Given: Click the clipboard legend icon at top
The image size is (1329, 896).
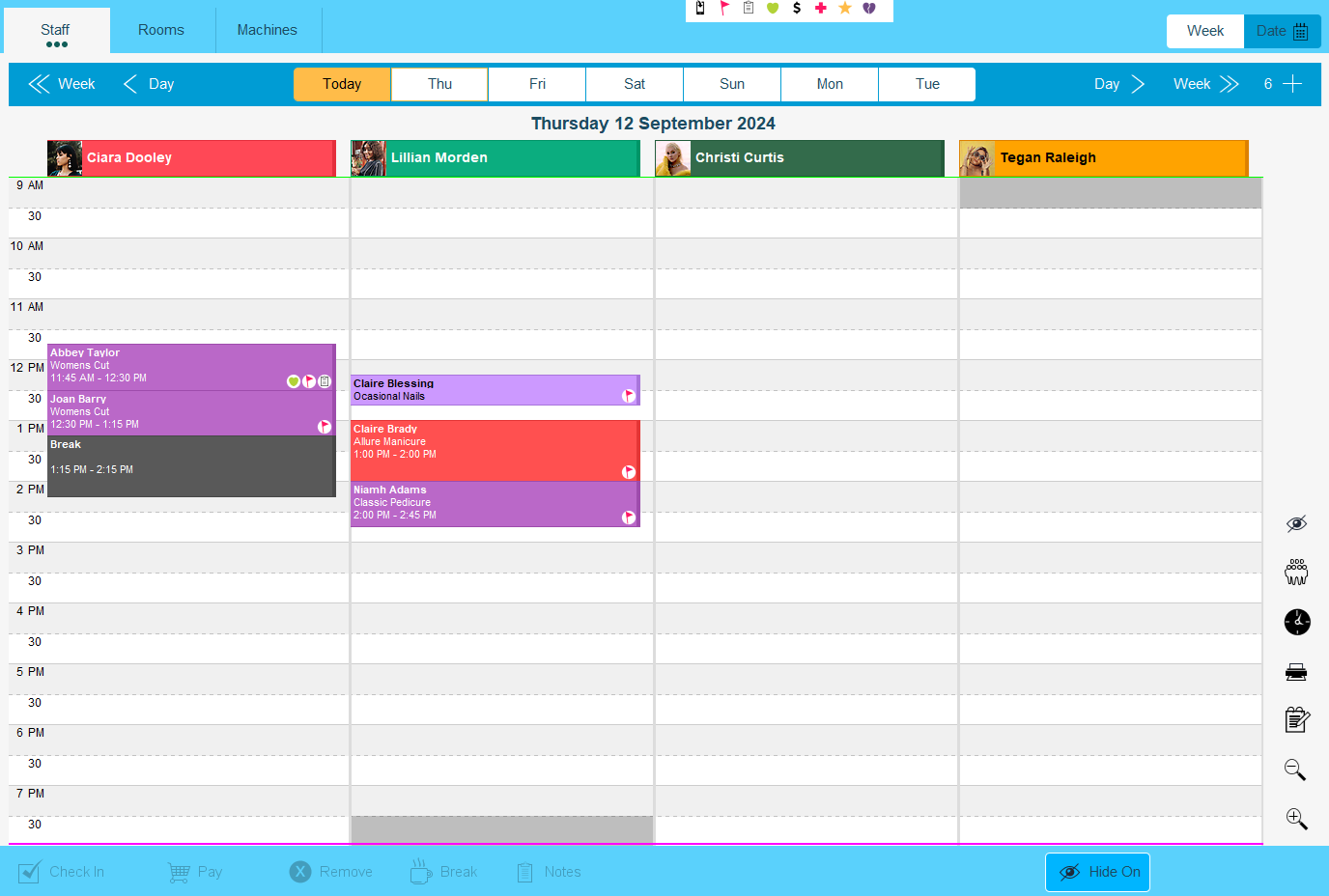Looking at the screenshot, I should (749, 8).
